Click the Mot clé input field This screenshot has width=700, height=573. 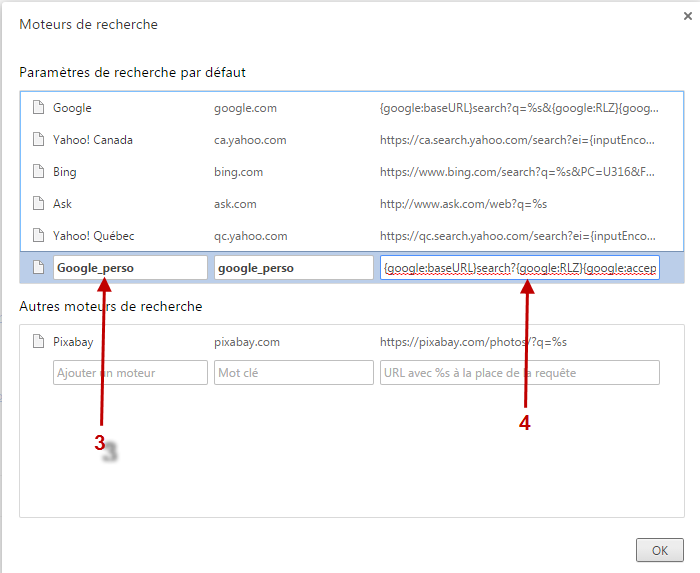pyautogui.click(x=294, y=373)
